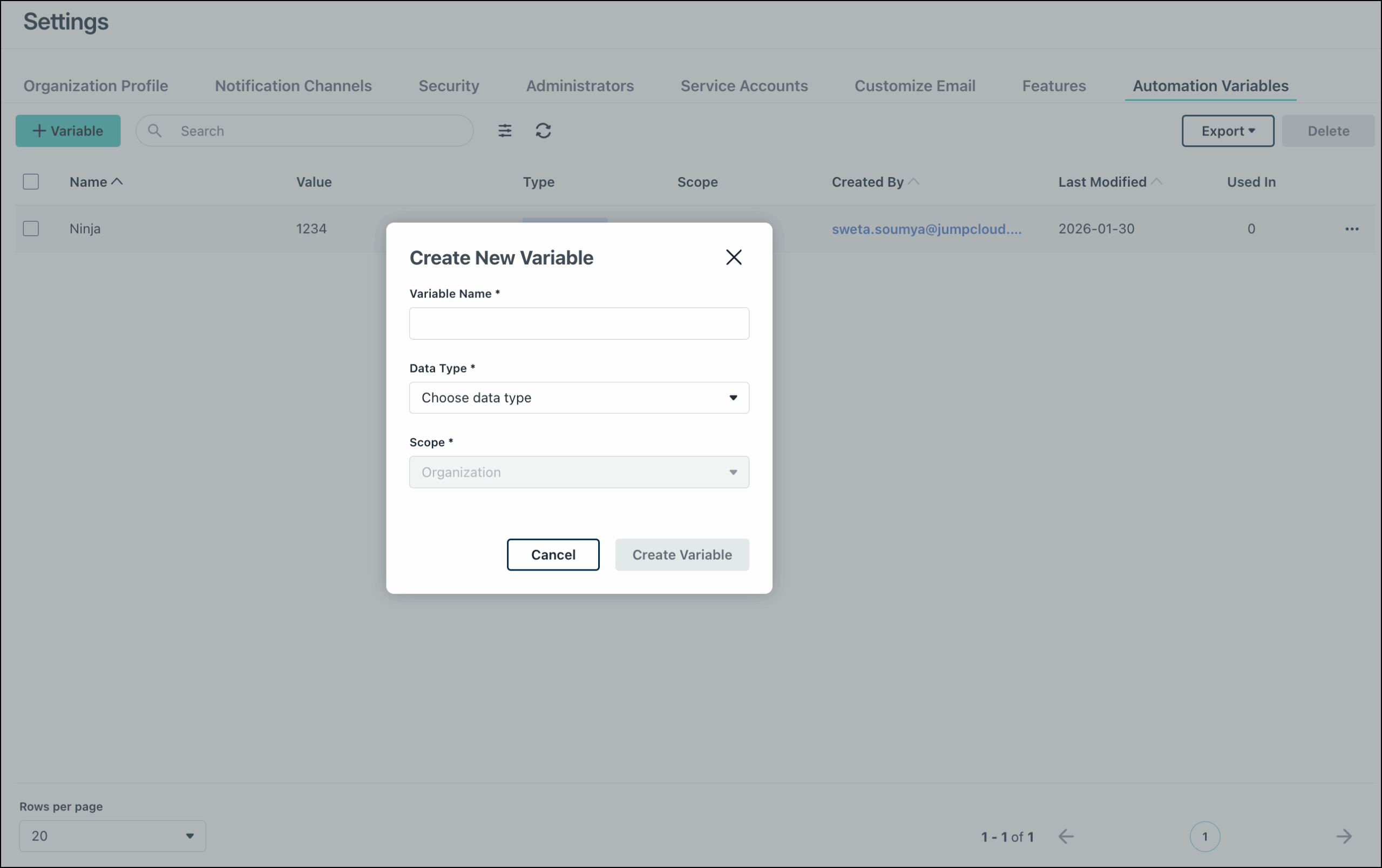Close the Create New Variable dialog
The height and width of the screenshot is (868, 1382).
tap(734, 257)
